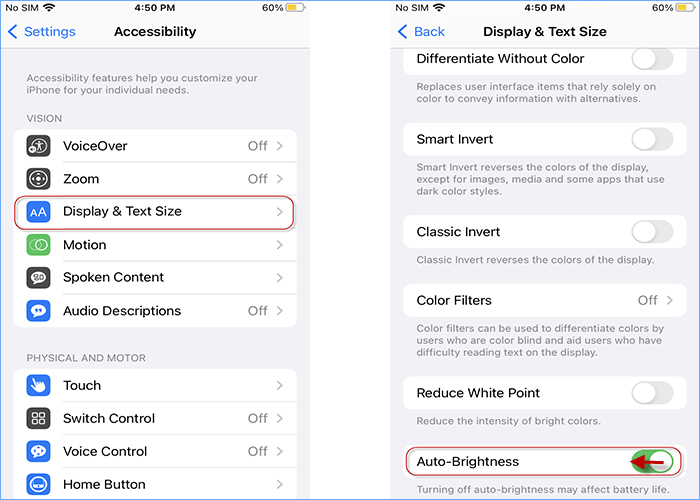The width and height of the screenshot is (700, 500).
Task: Open the Zoom Off chevron
Action: 279,179
